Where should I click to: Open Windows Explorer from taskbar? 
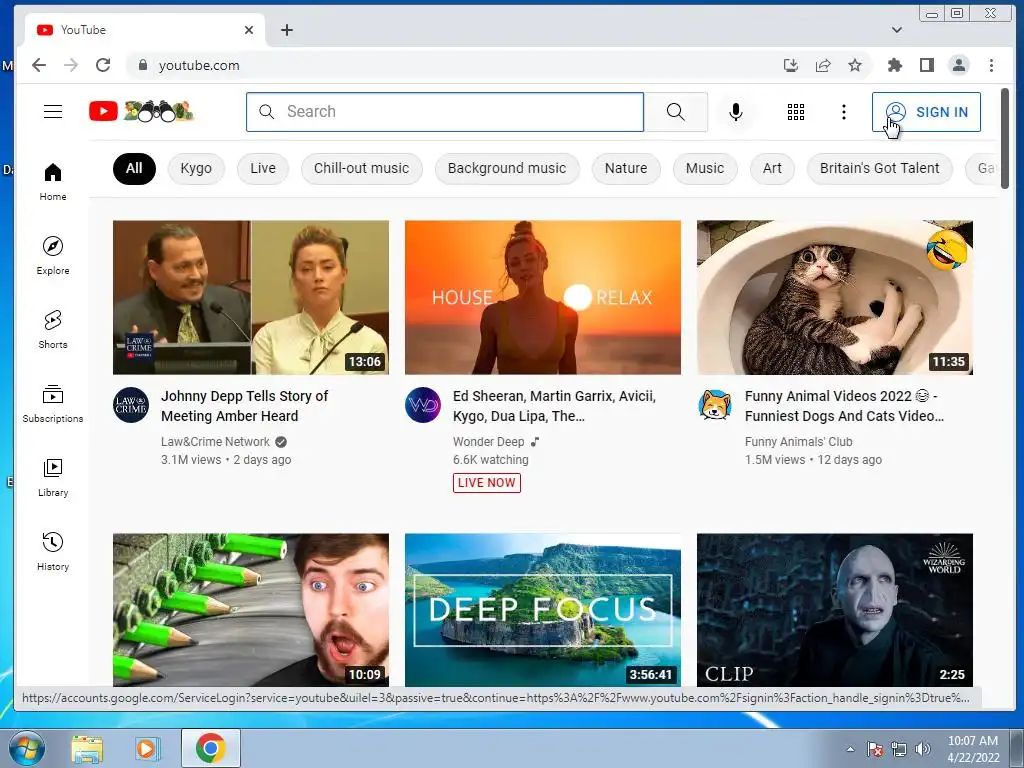(87, 748)
